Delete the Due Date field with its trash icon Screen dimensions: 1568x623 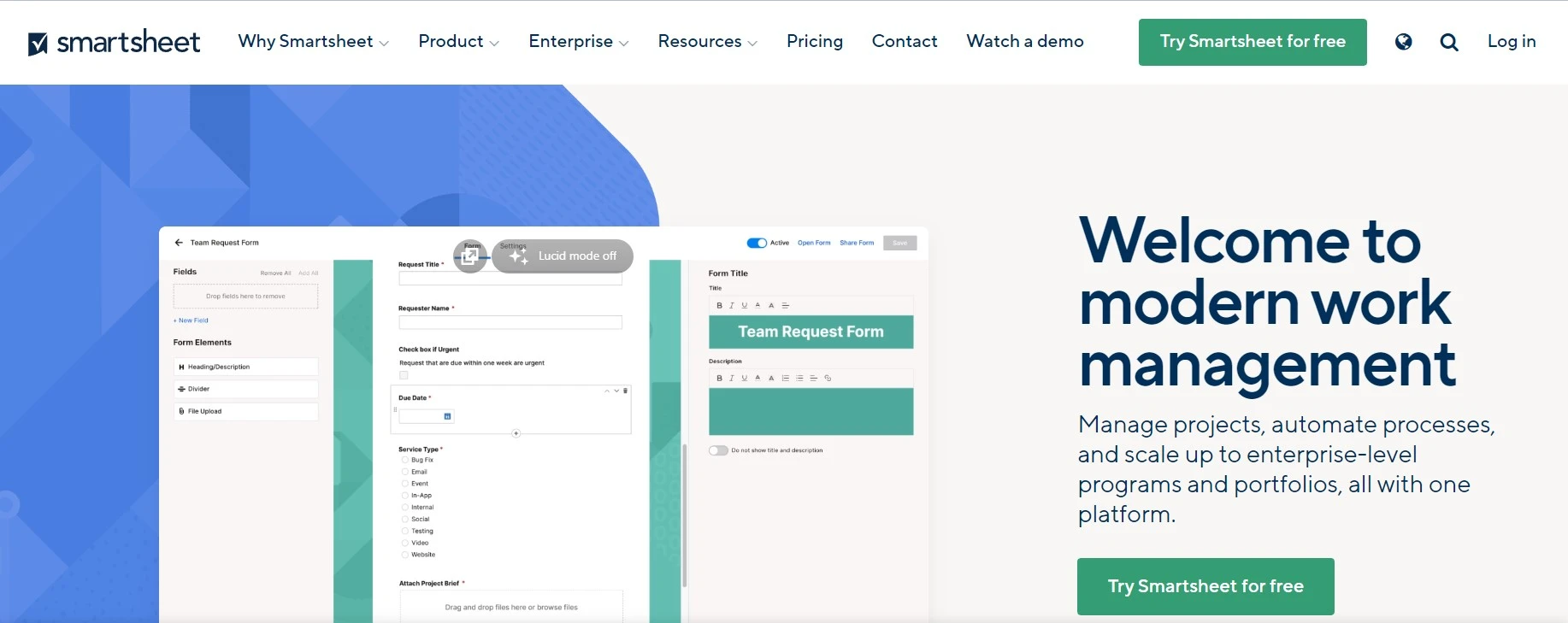[x=626, y=391]
